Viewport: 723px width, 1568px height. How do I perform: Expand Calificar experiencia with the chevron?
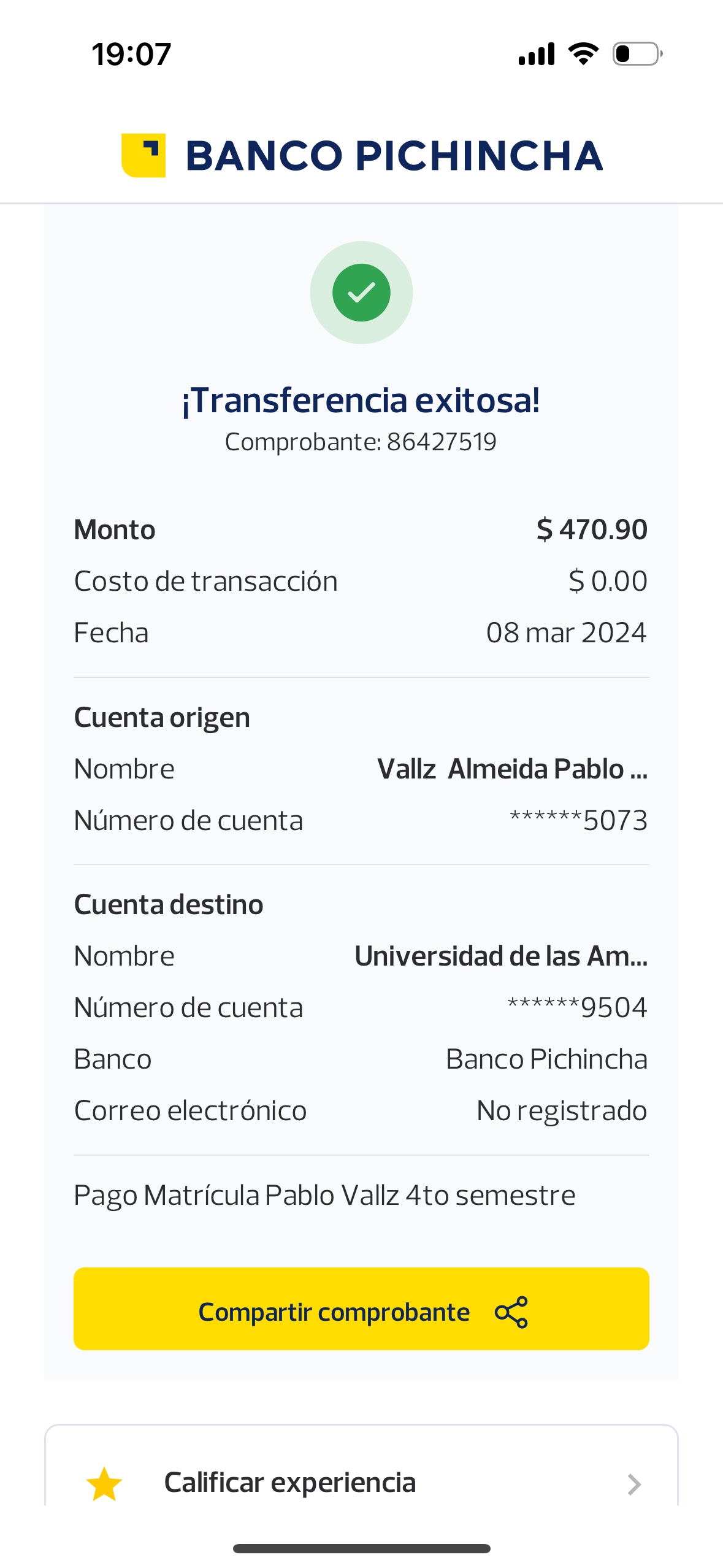634,1484
